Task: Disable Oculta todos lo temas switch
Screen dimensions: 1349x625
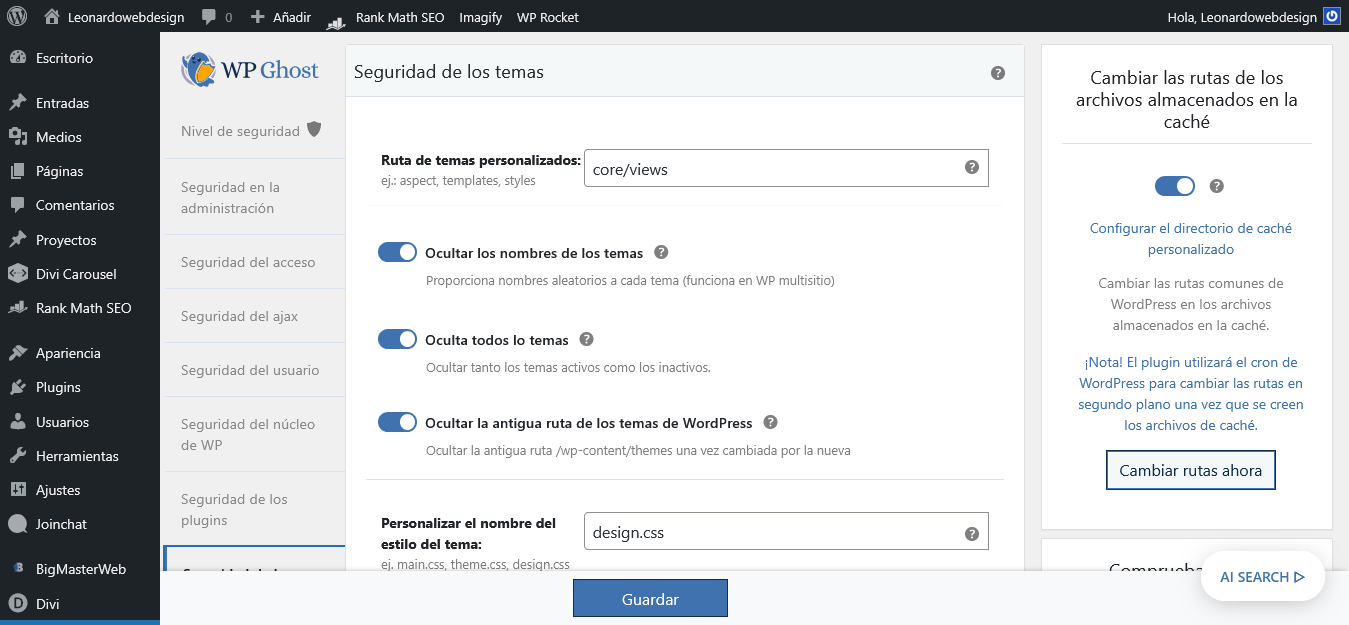Action: (x=397, y=340)
